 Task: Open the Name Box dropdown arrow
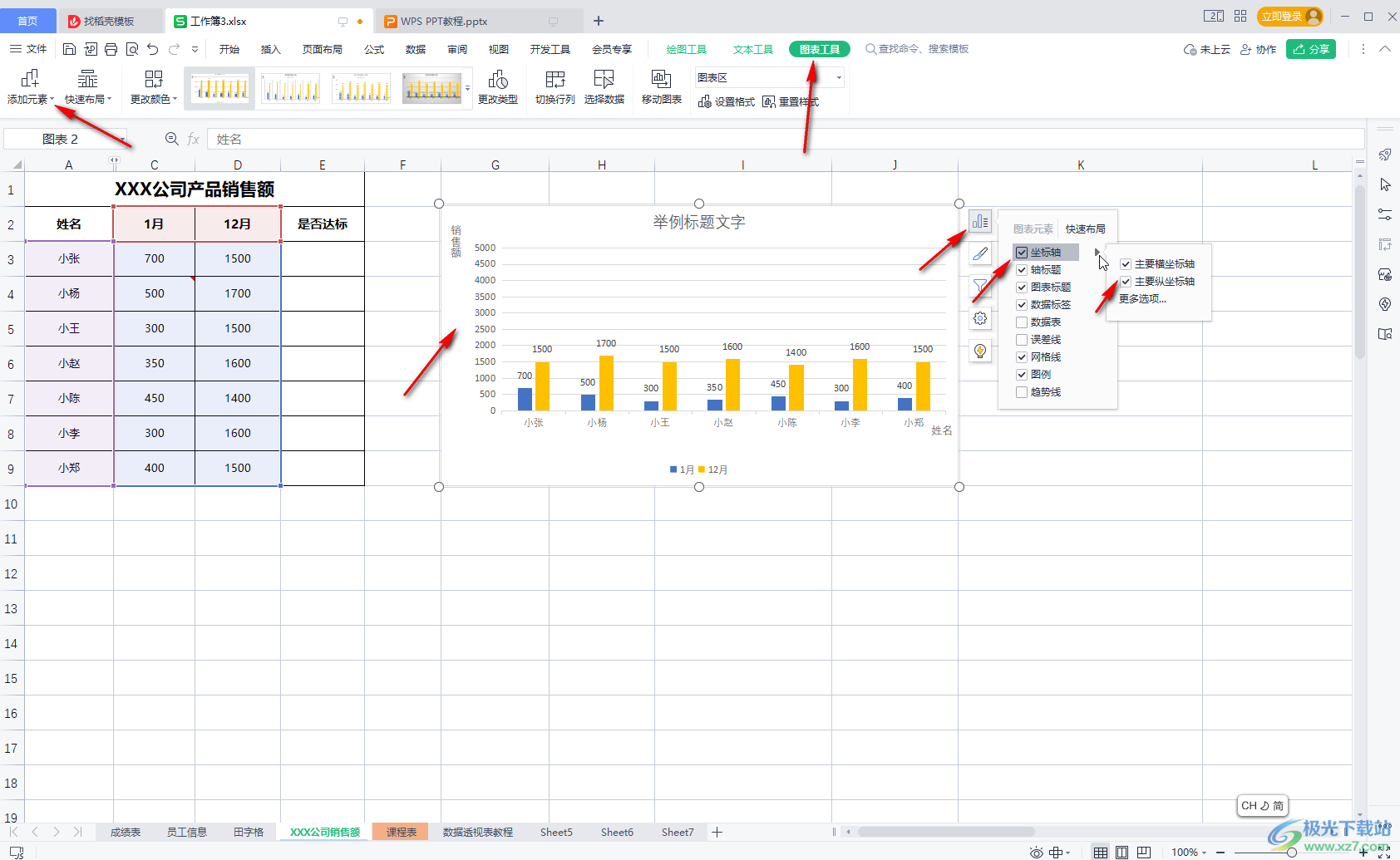point(123,139)
